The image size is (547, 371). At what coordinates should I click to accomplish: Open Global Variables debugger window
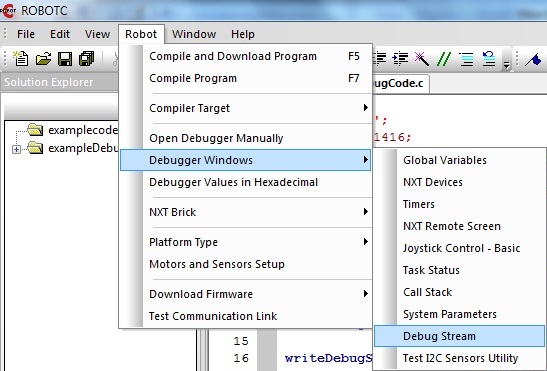459,160
